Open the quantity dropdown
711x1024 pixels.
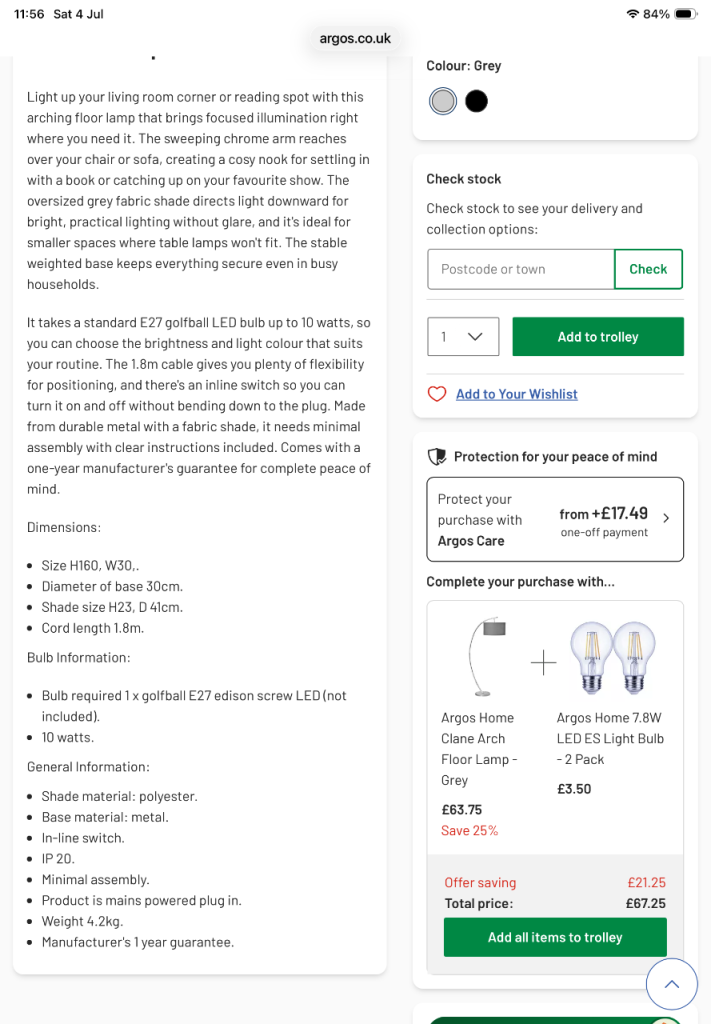(463, 336)
